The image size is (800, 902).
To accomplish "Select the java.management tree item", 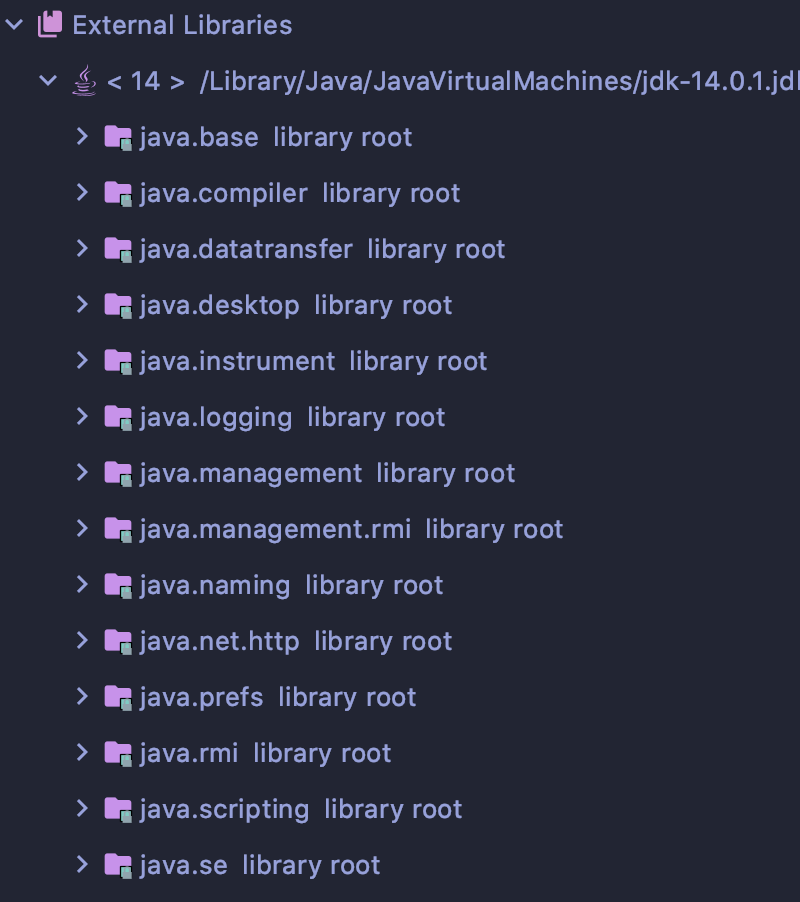I will [x=251, y=473].
